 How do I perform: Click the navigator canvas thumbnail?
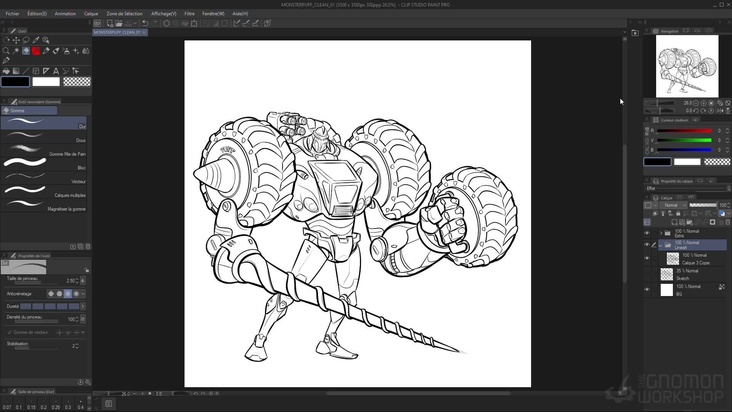tap(687, 66)
